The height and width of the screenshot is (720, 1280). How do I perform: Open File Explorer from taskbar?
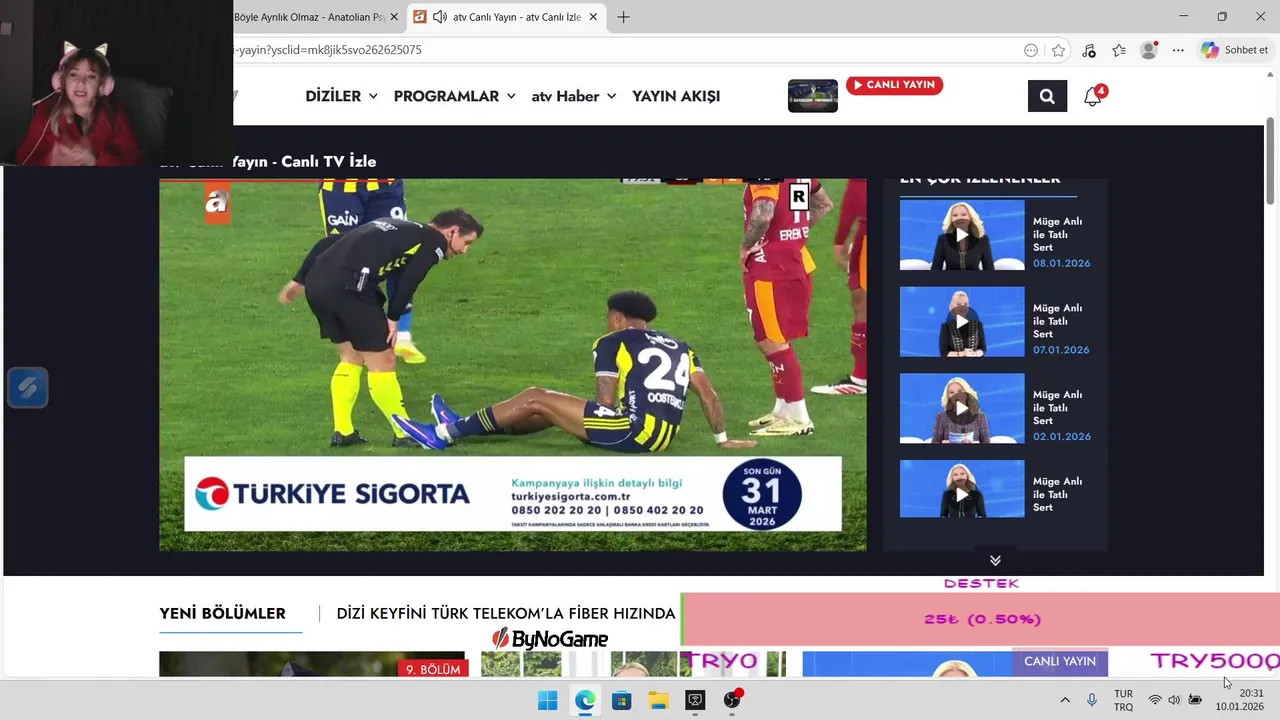point(658,700)
